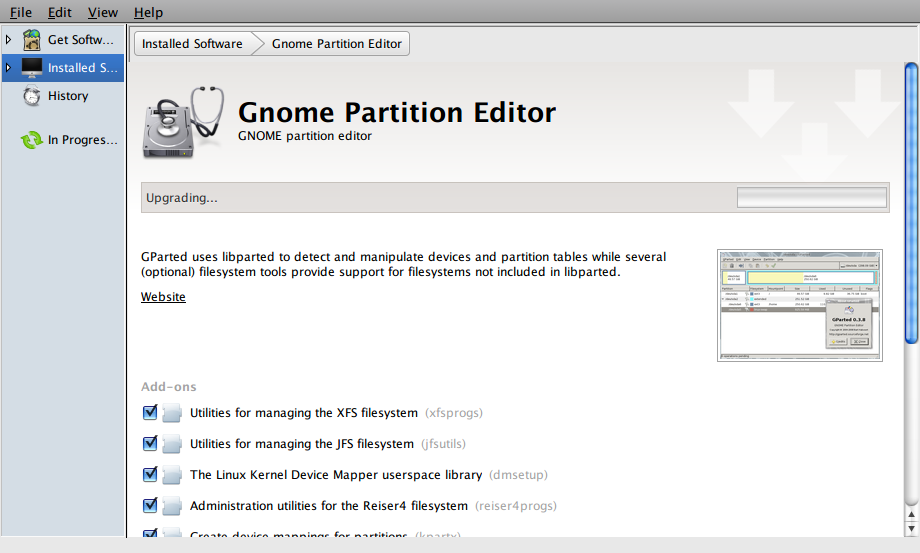This screenshot has height=553, width=920.
Task: Click the scrollbar down arrow
Action: pos(911,529)
